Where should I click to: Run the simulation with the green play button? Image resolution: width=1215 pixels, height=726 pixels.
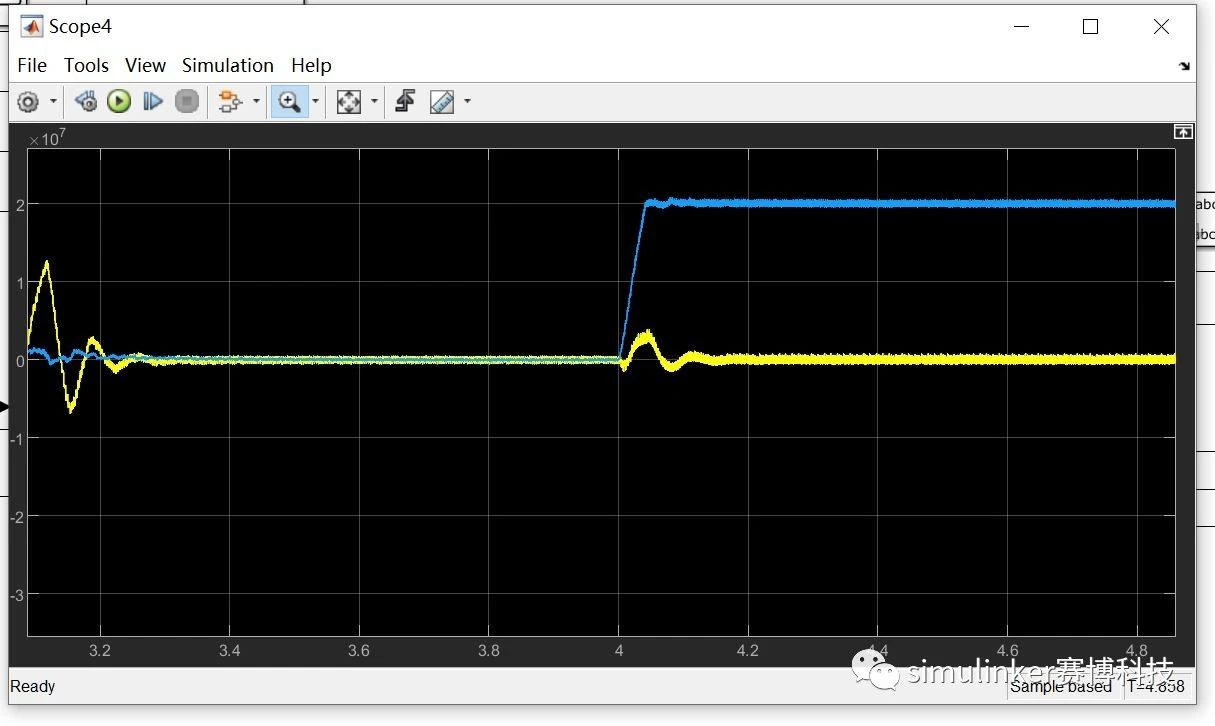(x=119, y=101)
